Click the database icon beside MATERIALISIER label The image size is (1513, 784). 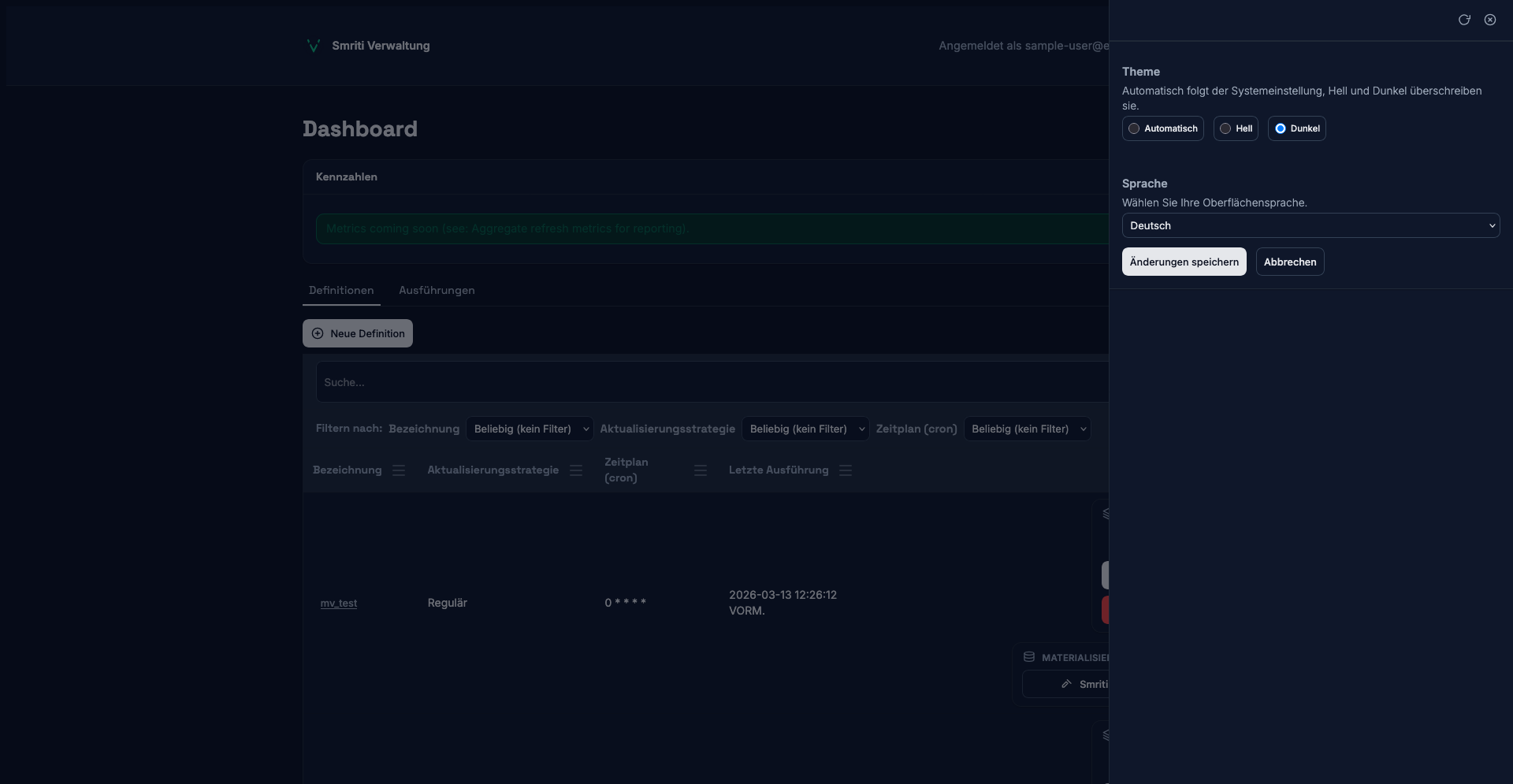pyautogui.click(x=1029, y=657)
